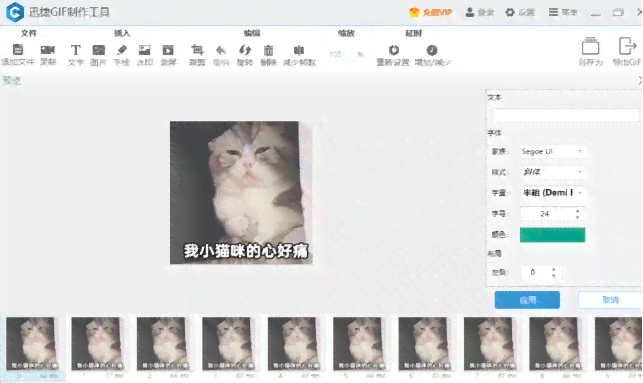Image resolution: width=643 pixels, height=383 pixels.
Task: Click the Cancel (取消) button
Action: pos(610,300)
